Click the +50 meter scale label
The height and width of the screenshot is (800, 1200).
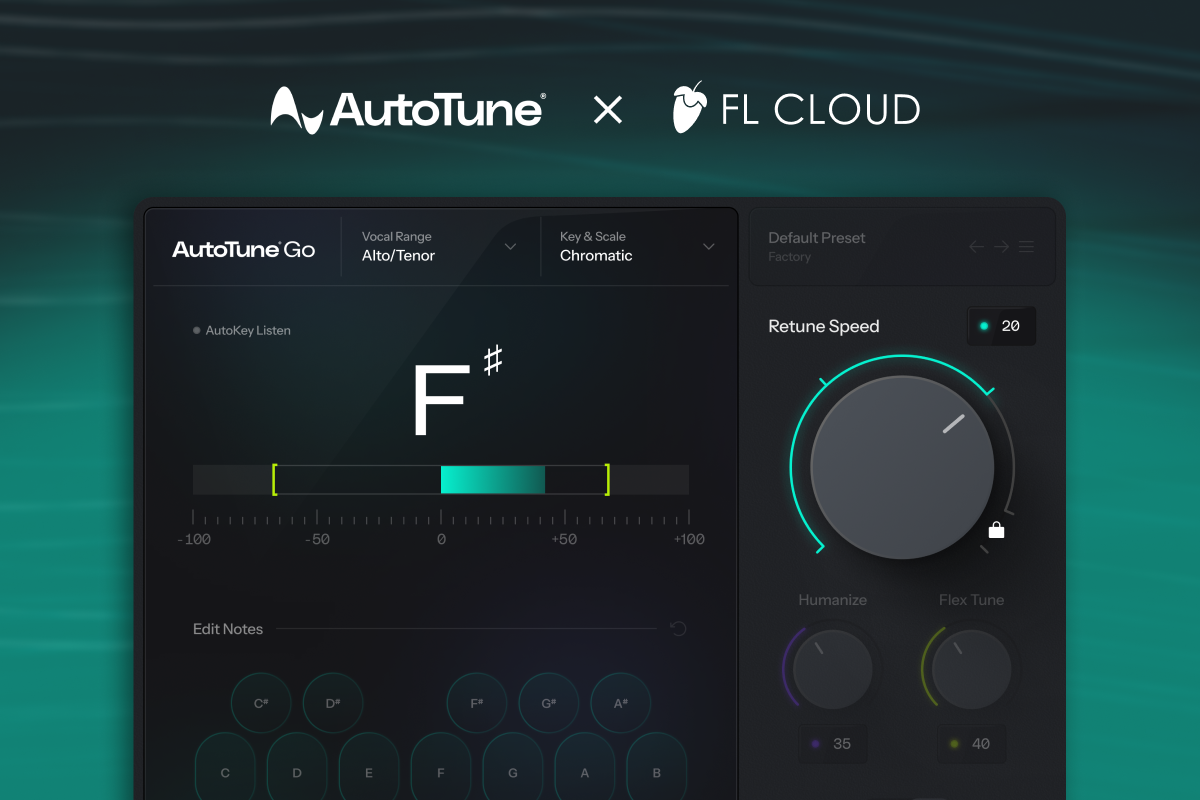[563, 539]
